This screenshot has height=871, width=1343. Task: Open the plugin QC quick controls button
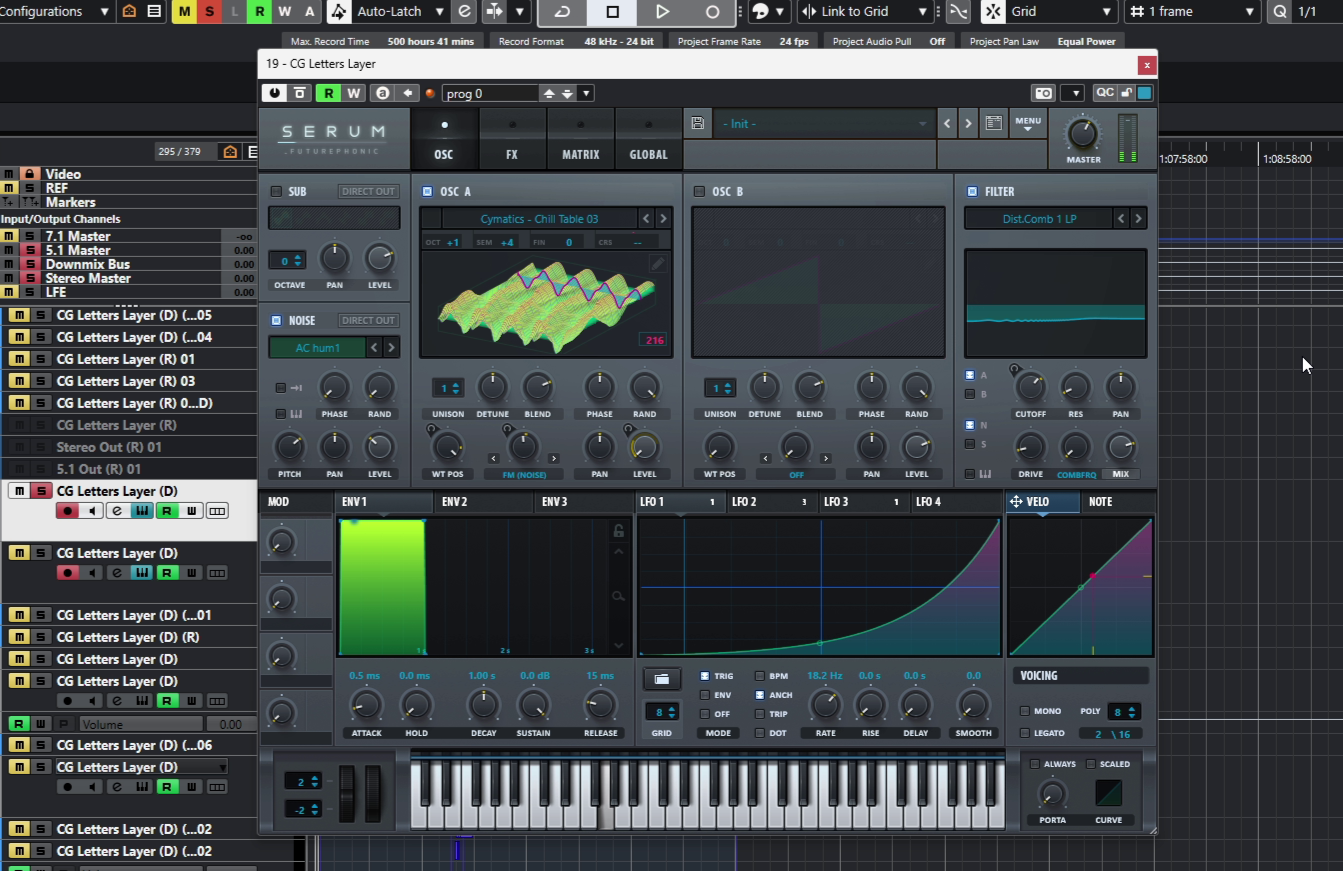click(1104, 92)
